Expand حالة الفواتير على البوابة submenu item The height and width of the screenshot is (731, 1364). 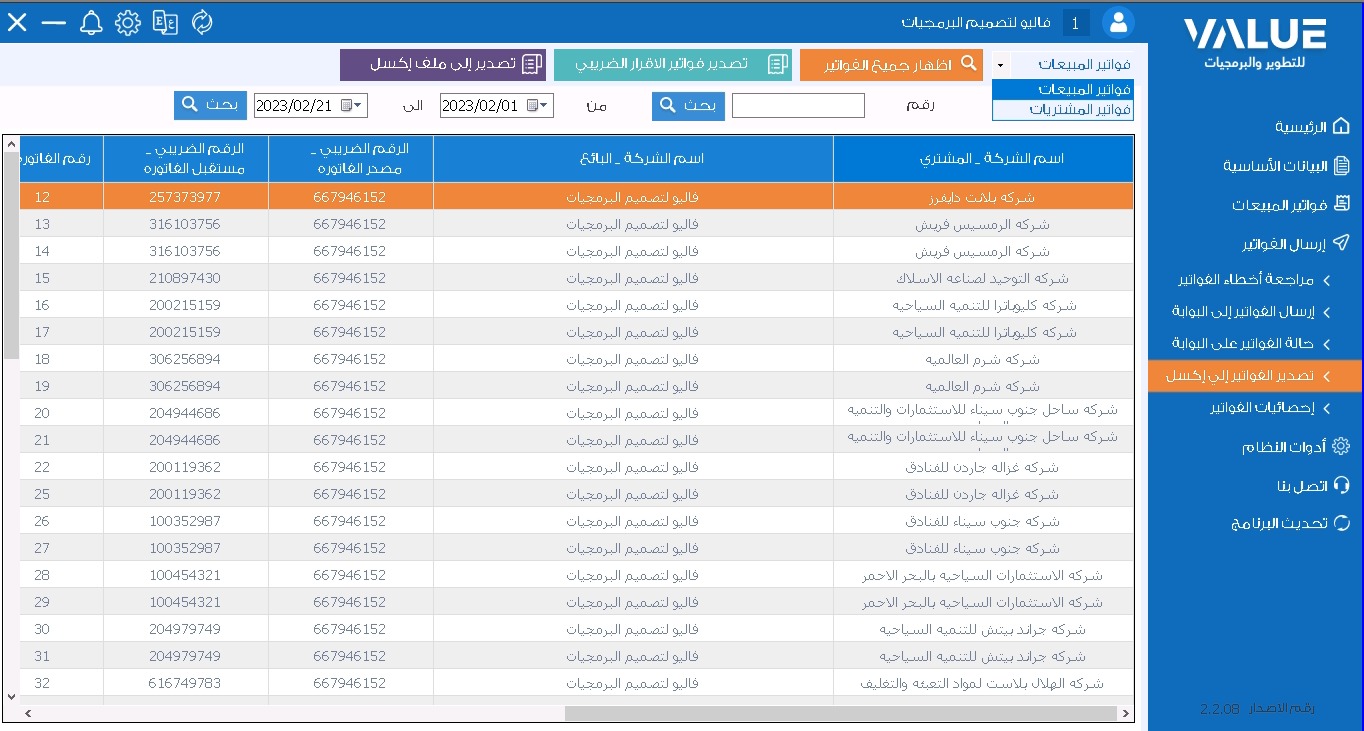(x=1326, y=344)
